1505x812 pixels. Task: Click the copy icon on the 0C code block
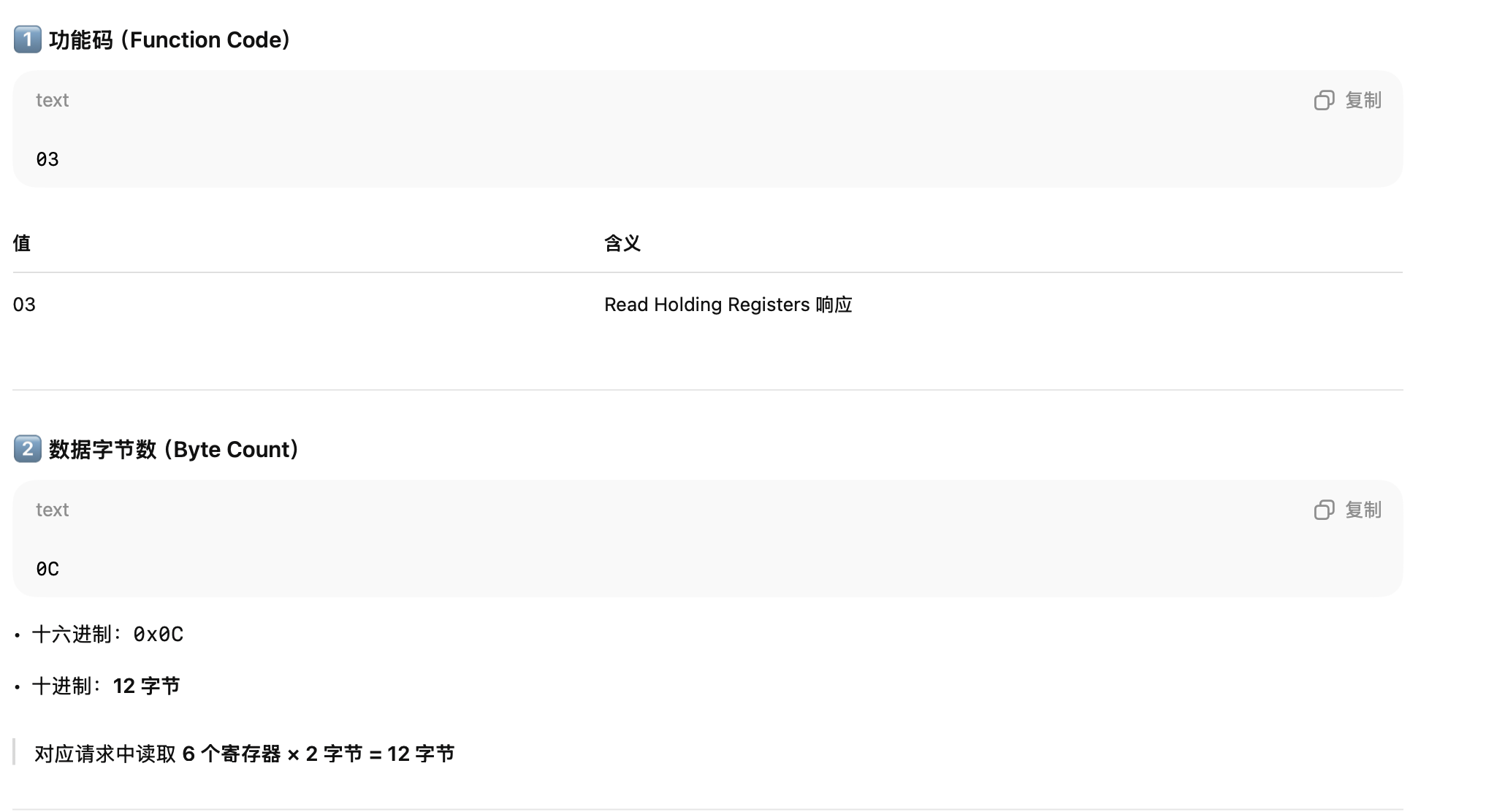click(x=1324, y=510)
